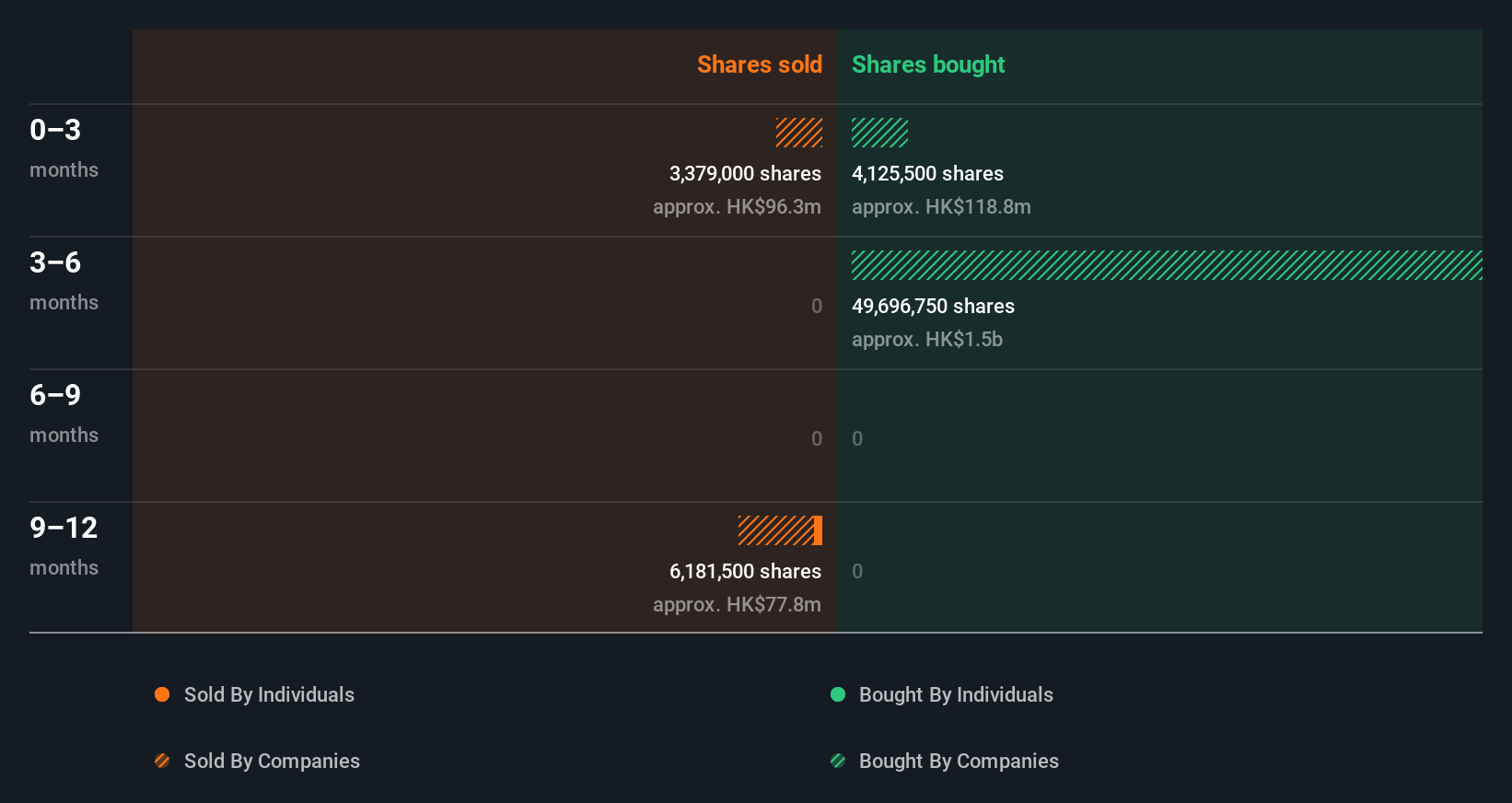The height and width of the screenshot is (803, 1512).
Task: Click the striped Sold By Companies legend icon
Action: 162,761
